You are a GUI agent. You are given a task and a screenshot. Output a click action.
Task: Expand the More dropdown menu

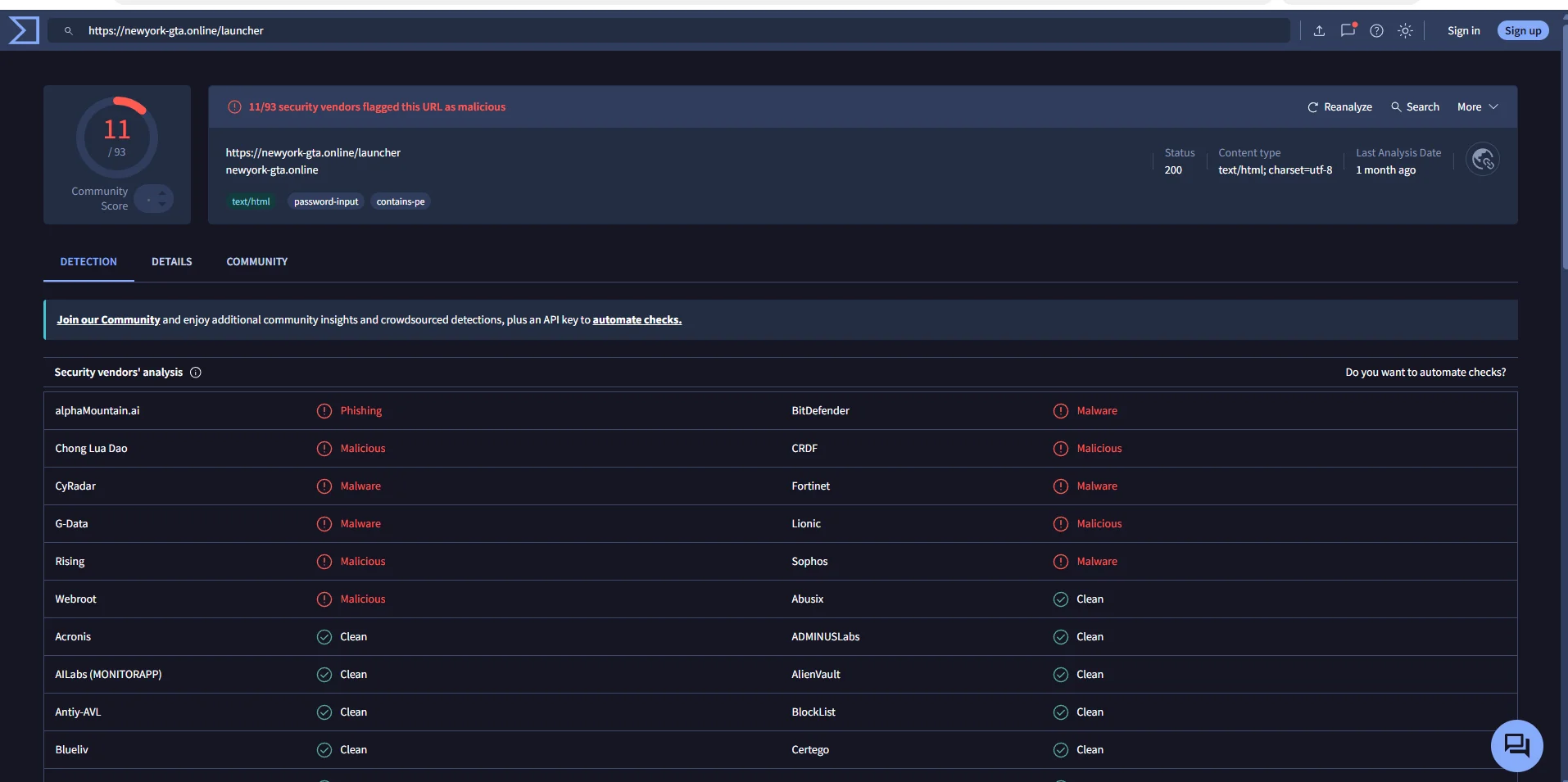1477,106
